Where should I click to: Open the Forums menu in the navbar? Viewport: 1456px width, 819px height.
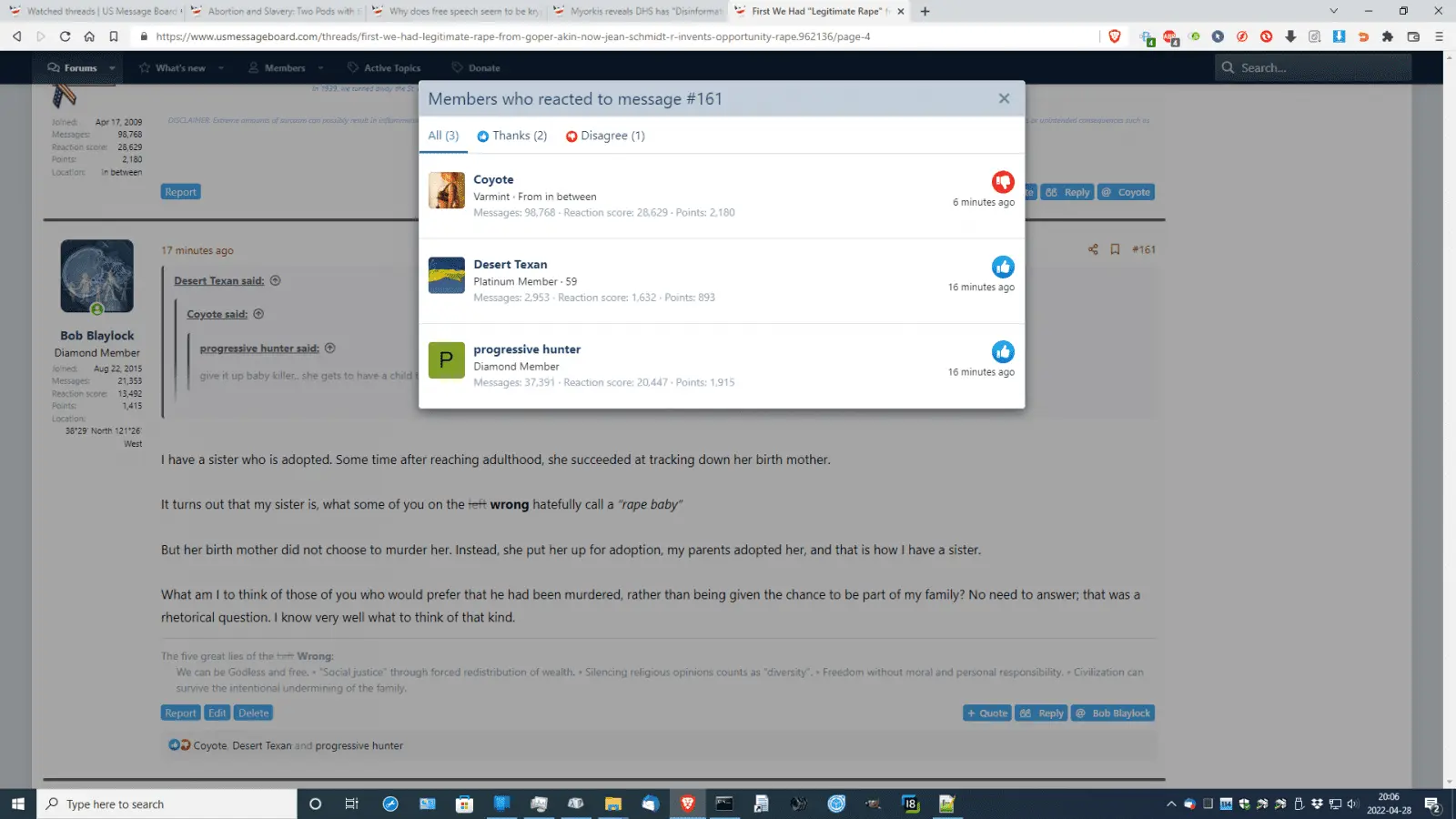tap(72, 67)
